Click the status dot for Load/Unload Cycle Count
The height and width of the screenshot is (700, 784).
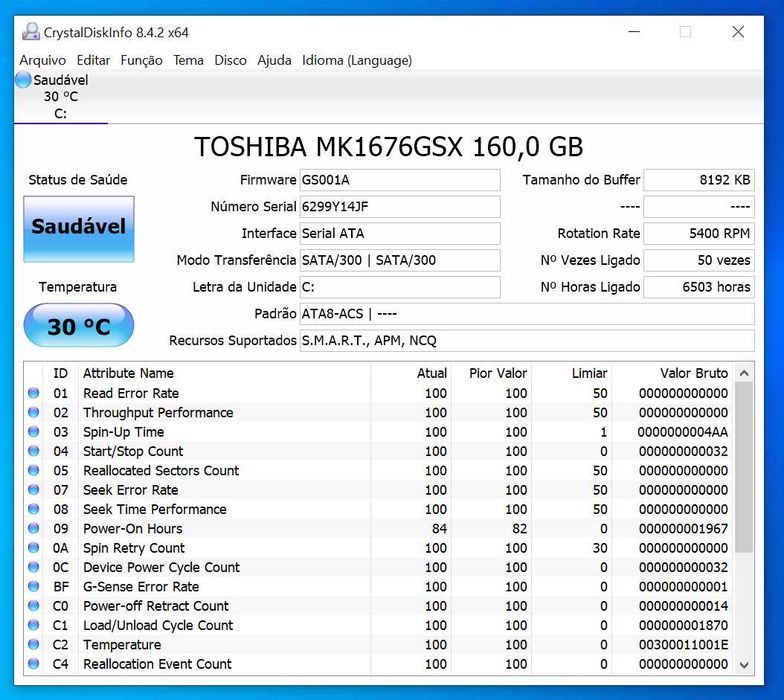click(34, 625)
